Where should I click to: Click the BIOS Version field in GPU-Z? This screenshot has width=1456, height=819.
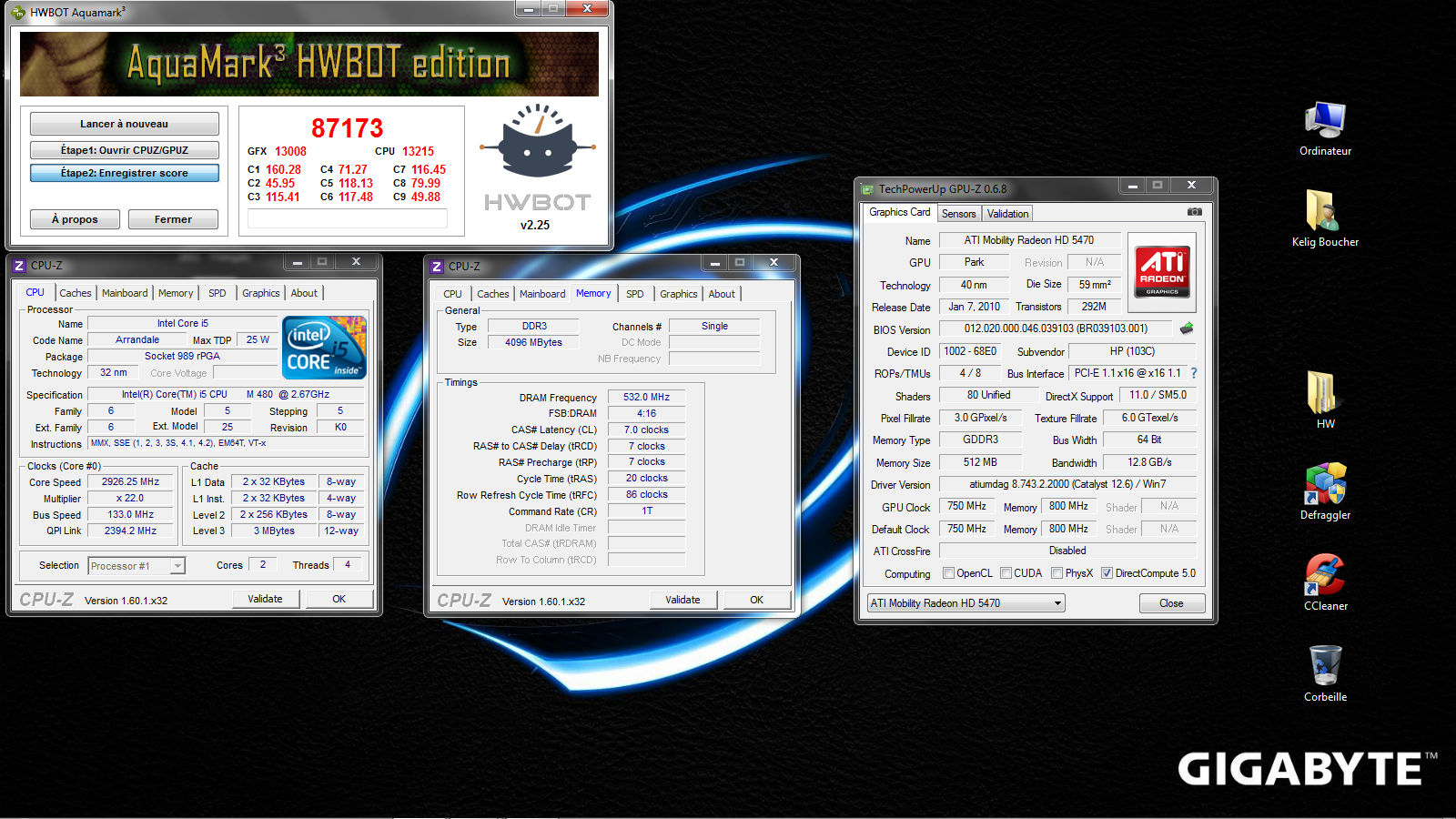point(1056,329)
